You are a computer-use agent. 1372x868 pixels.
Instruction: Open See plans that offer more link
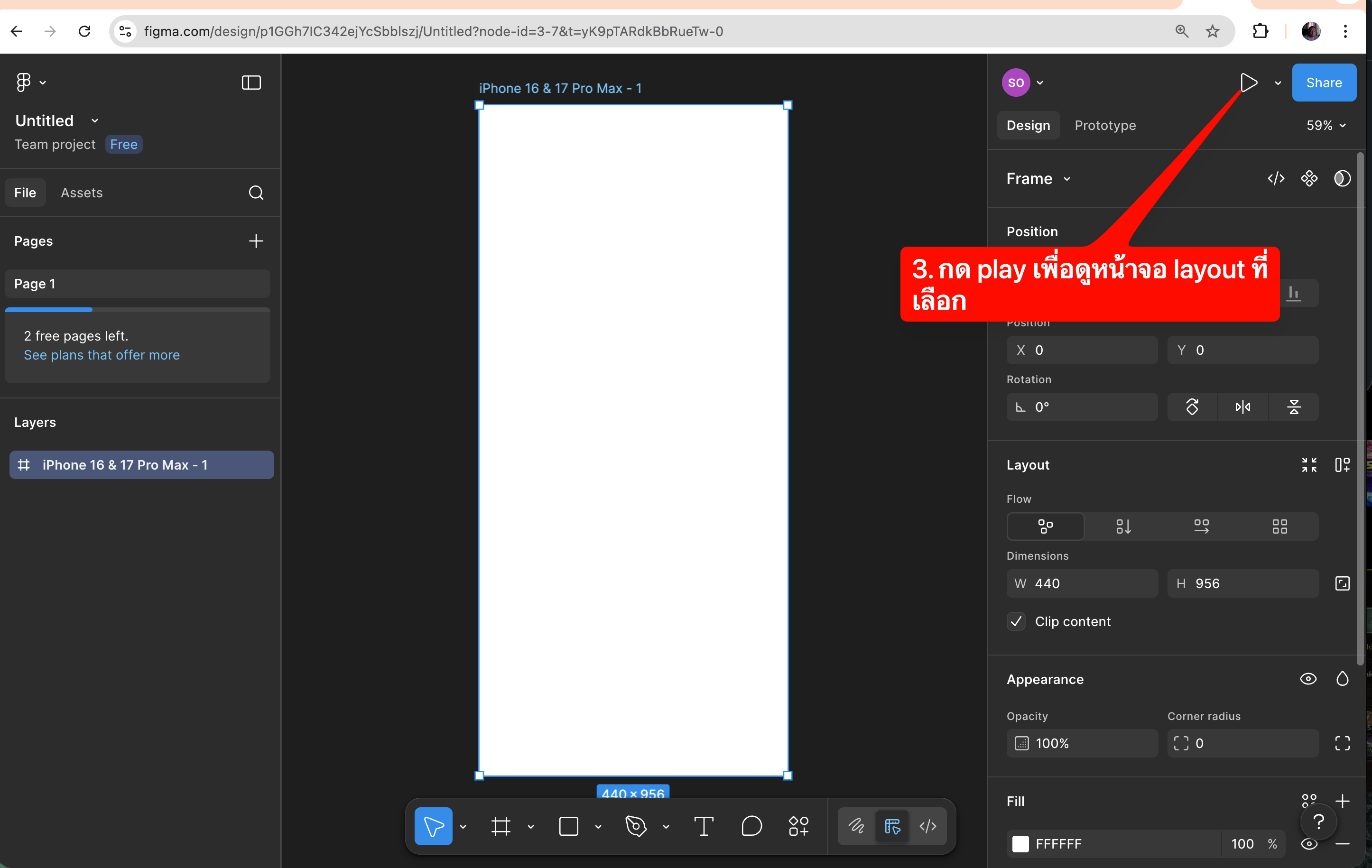[102, 355]
